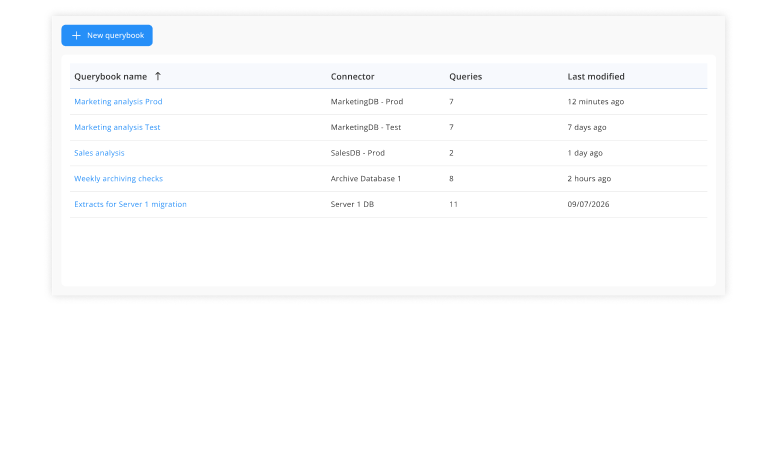Open Marketing analysis Test querybook
Screen dimensions: 776x470
pos(117,127)
